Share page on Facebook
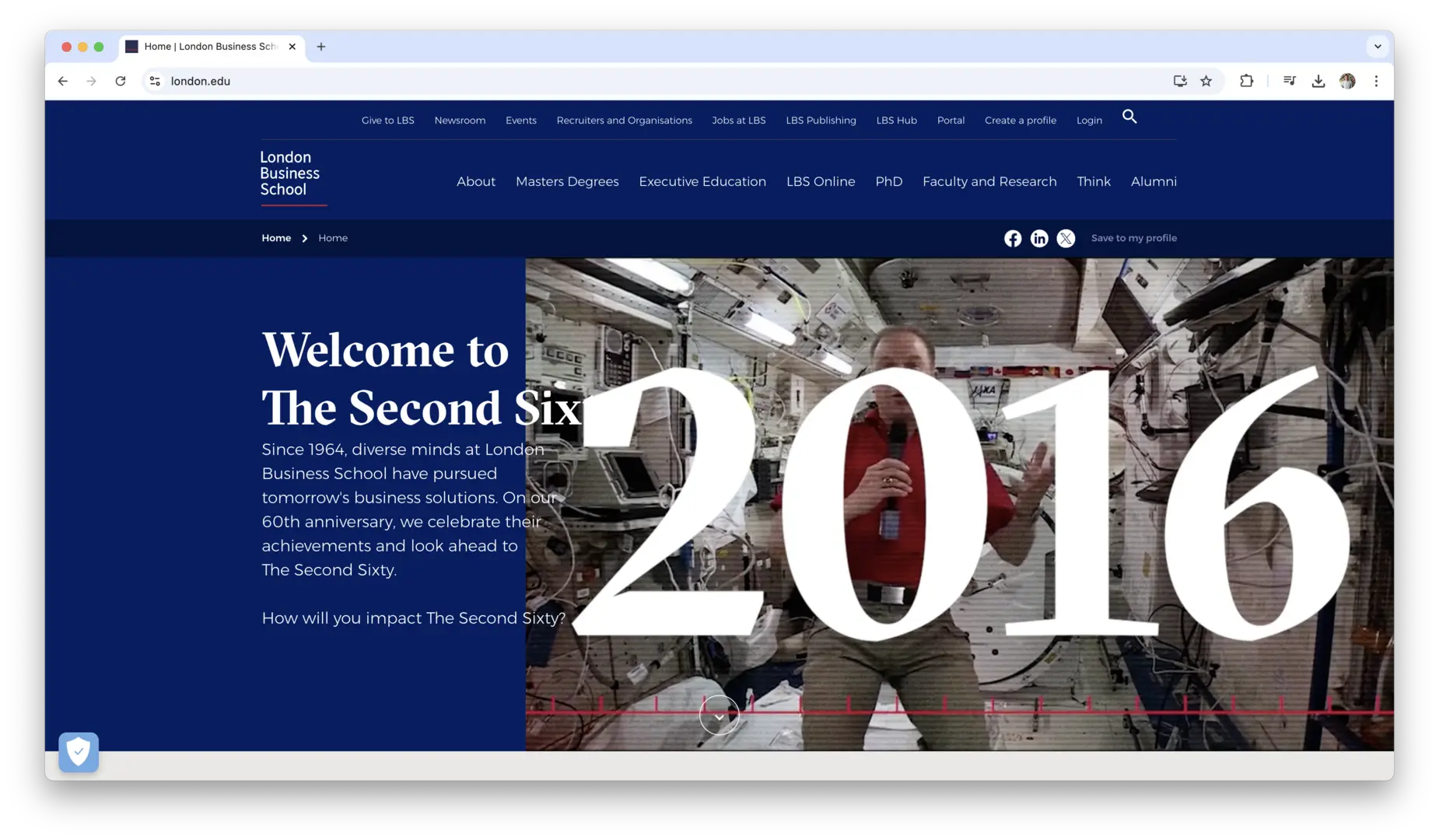Image resolution: width=1439 pixels, height=840 pixels. coord(1013,239)
